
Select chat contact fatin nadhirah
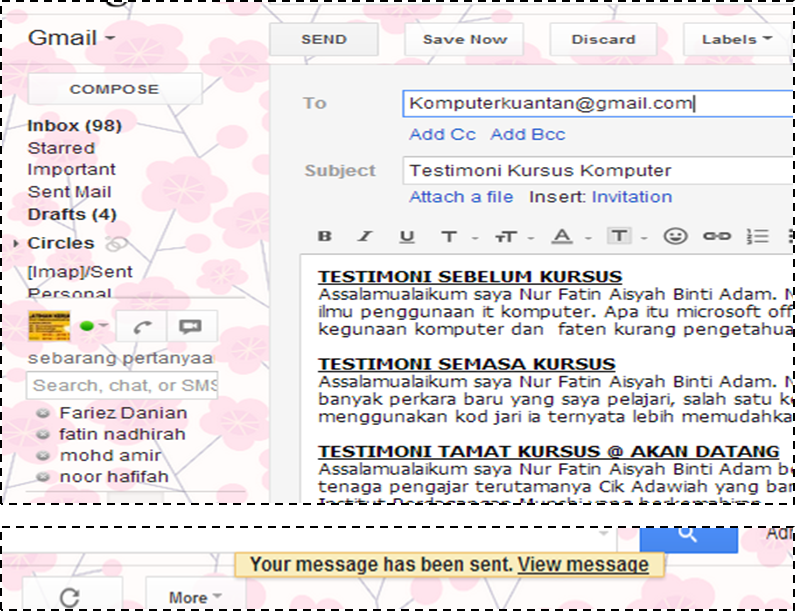122,435
